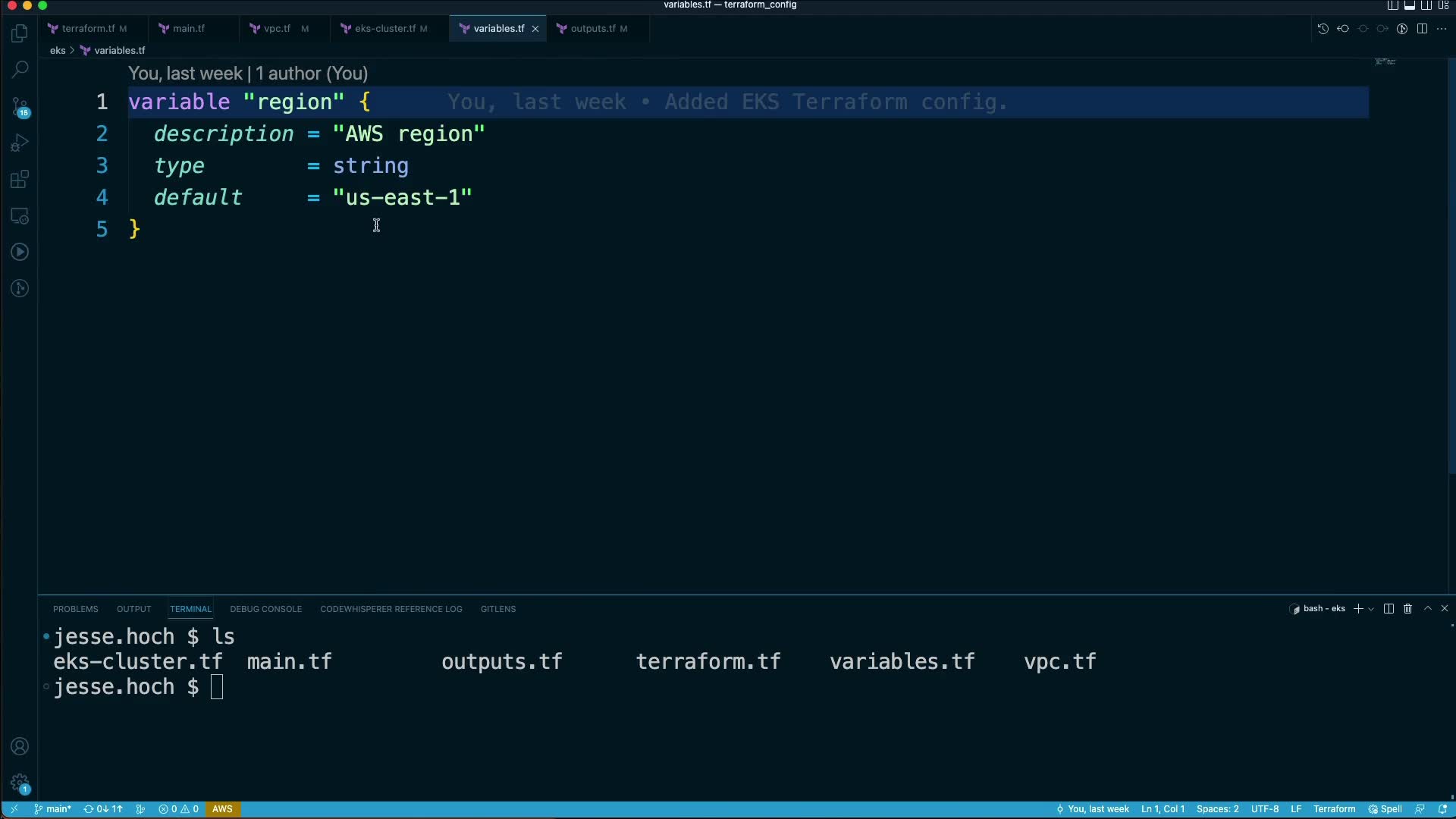Toggle the primary sidebar layout button
Viewport: 1456px width, 819px height.
coord(1392,5)
